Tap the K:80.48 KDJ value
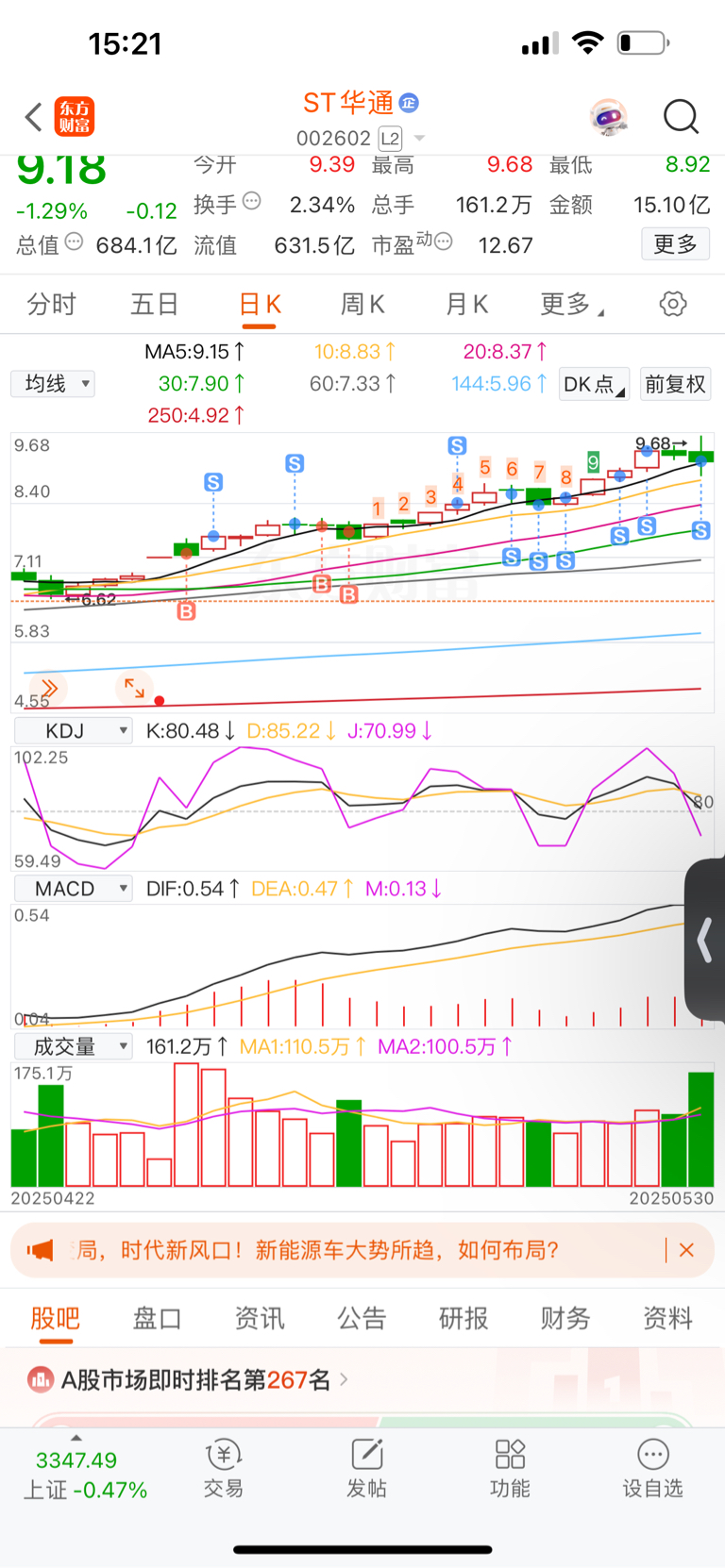 (191, 731)
